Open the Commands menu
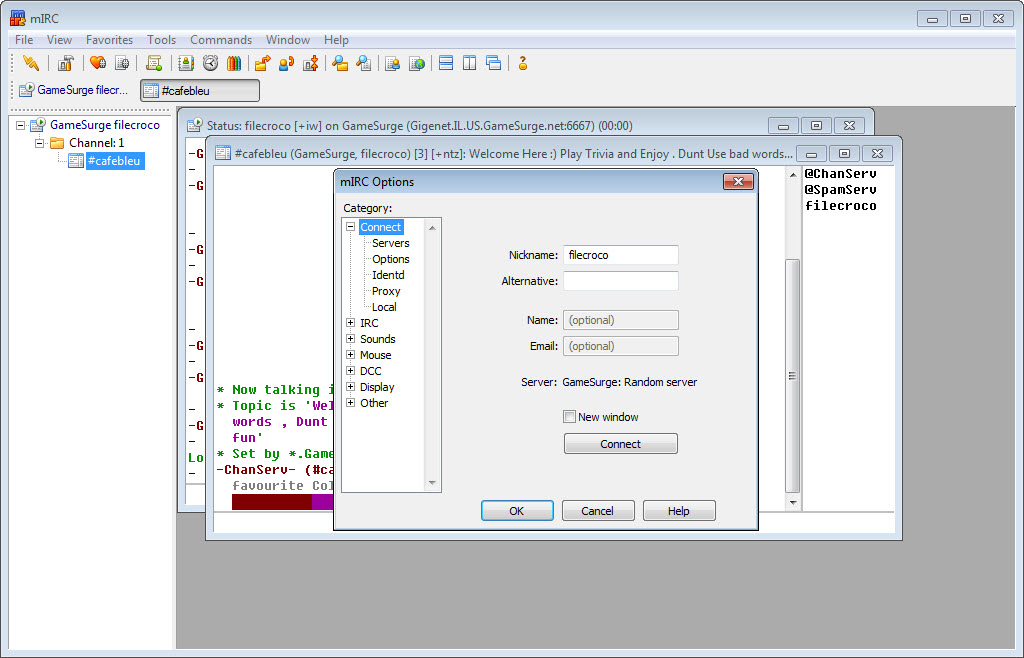Screen dimensions: 1024x658 (221, 40)
